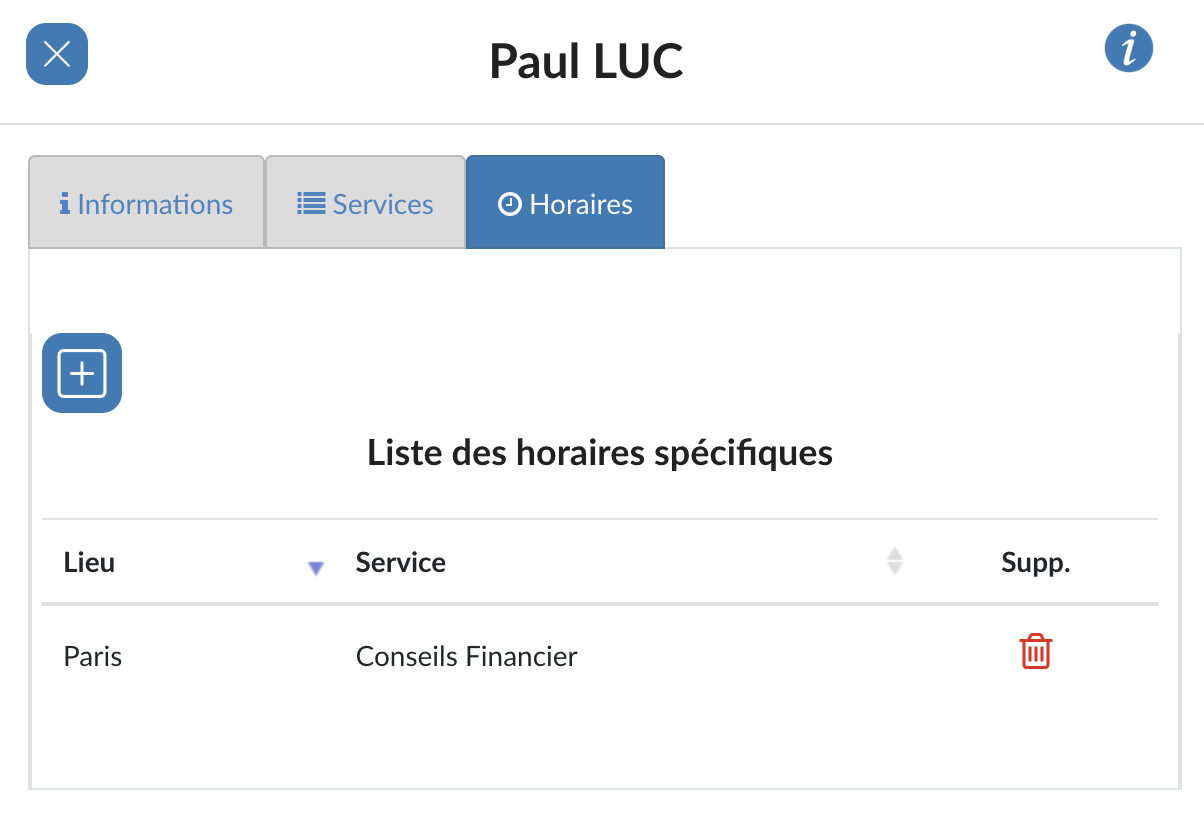
Task: Delete the Paris schedule using the red trash icon
Action: [x=1036, y=652]
